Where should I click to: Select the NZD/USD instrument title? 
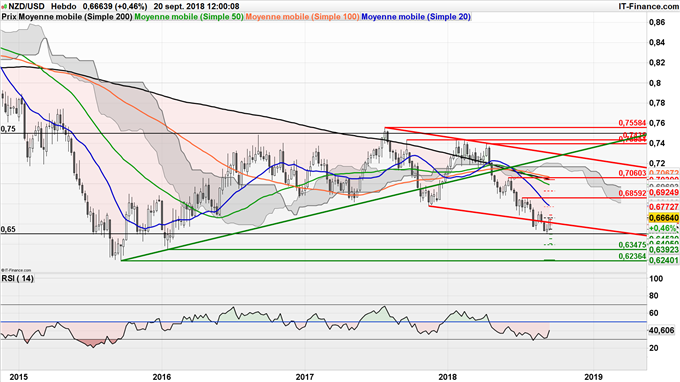pos(26,7)
